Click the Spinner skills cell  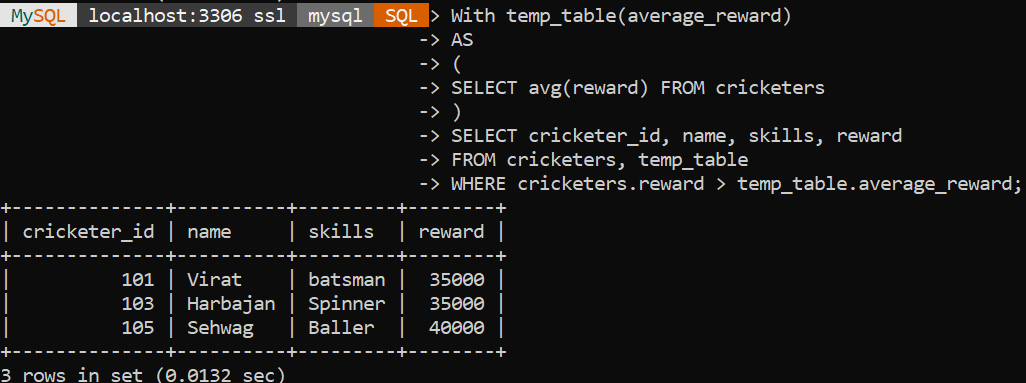346,304
